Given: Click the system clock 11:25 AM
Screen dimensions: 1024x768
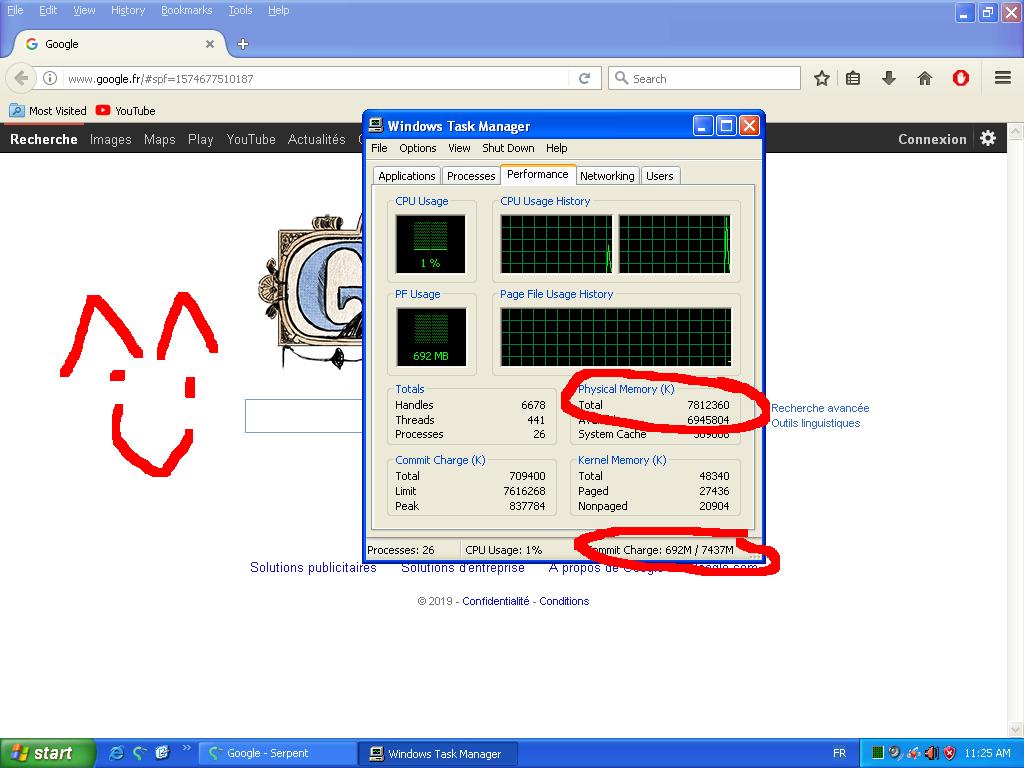Looking at the screenshot, I should pyautogui.click(x=987, y=753).
